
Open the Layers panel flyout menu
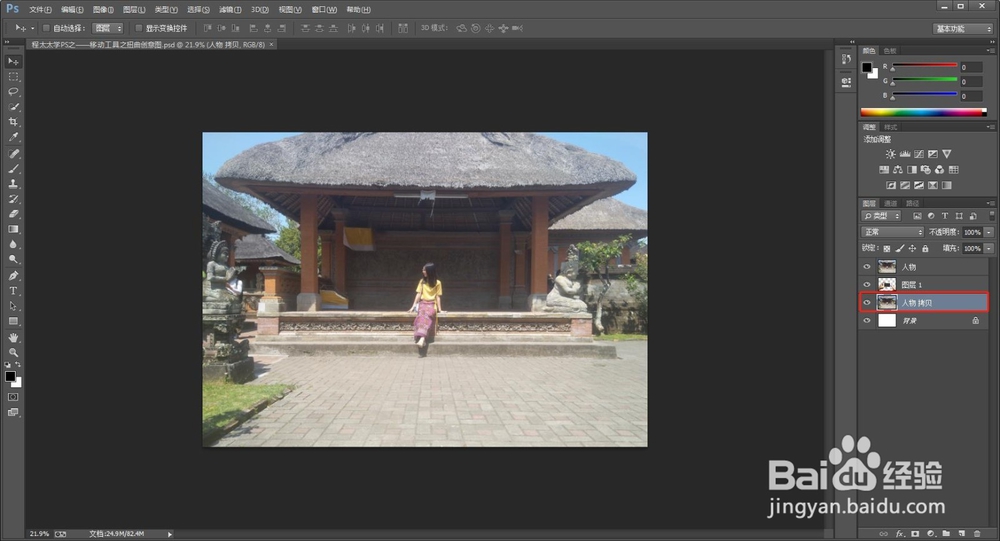coord(990,203)
